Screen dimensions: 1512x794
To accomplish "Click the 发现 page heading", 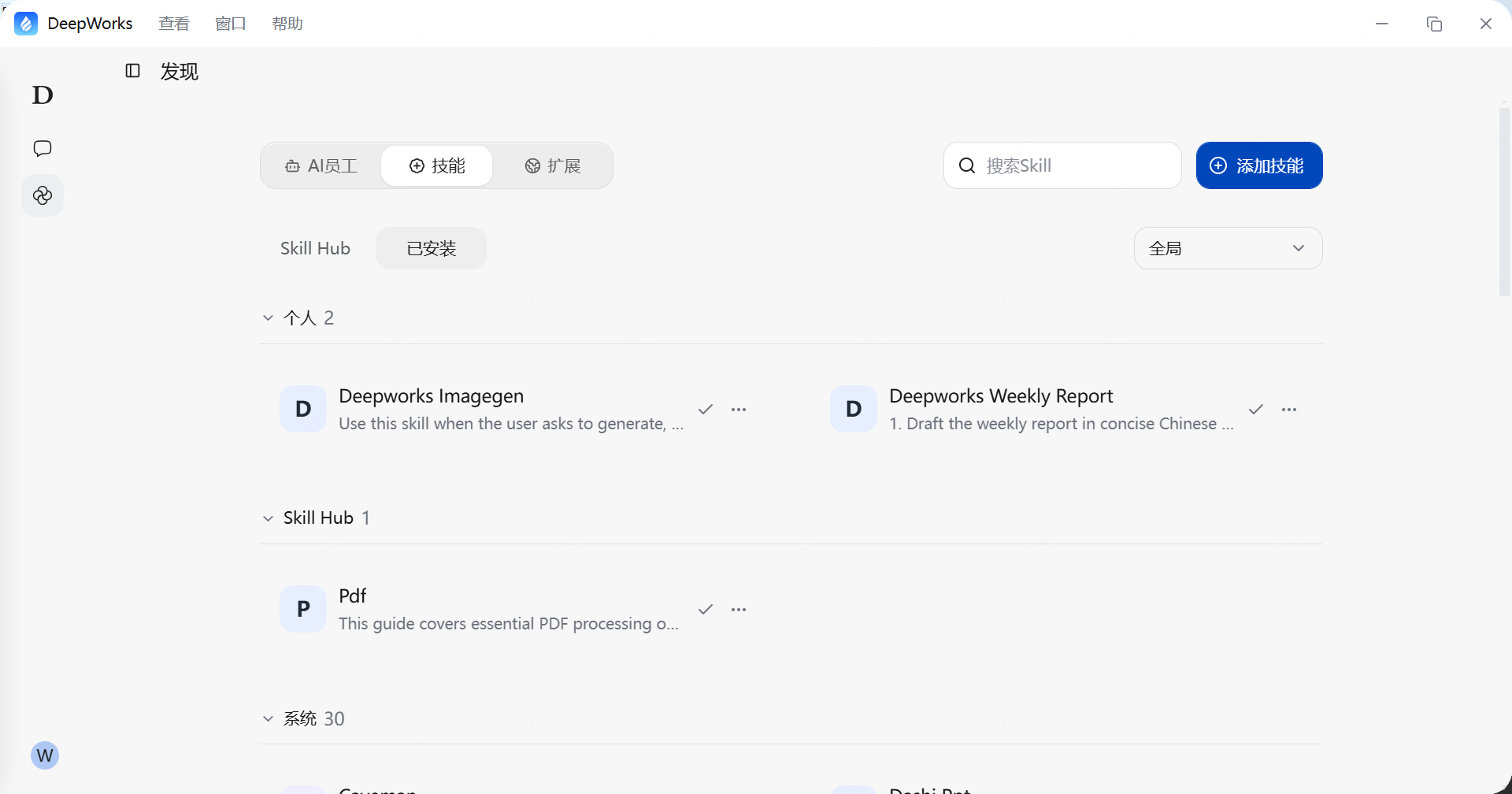I will pyautogui.click(x=180, y=72).
